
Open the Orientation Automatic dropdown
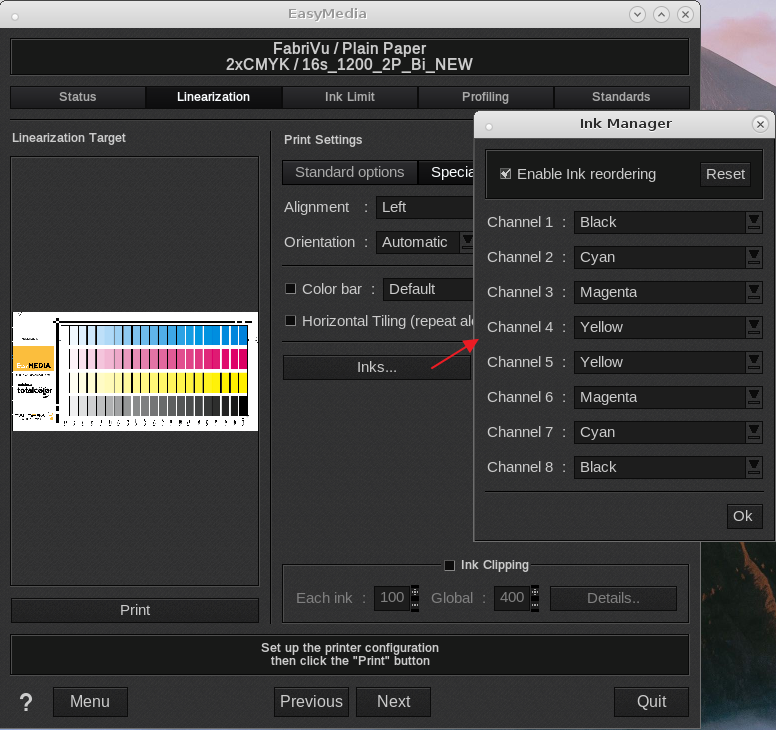[424, 242]
